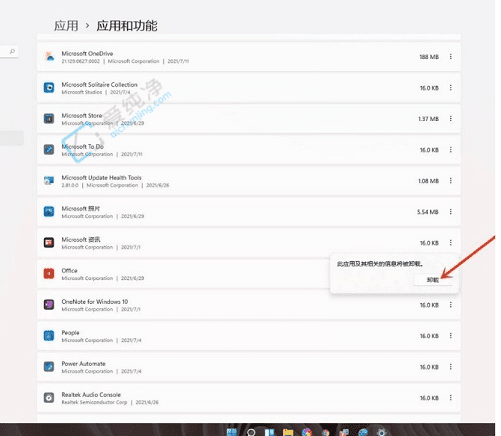This screenshot has height=436, width=501.
Task: Click the 1.37 MB size value
Action: pyautogui.click(x=429, y=119)
